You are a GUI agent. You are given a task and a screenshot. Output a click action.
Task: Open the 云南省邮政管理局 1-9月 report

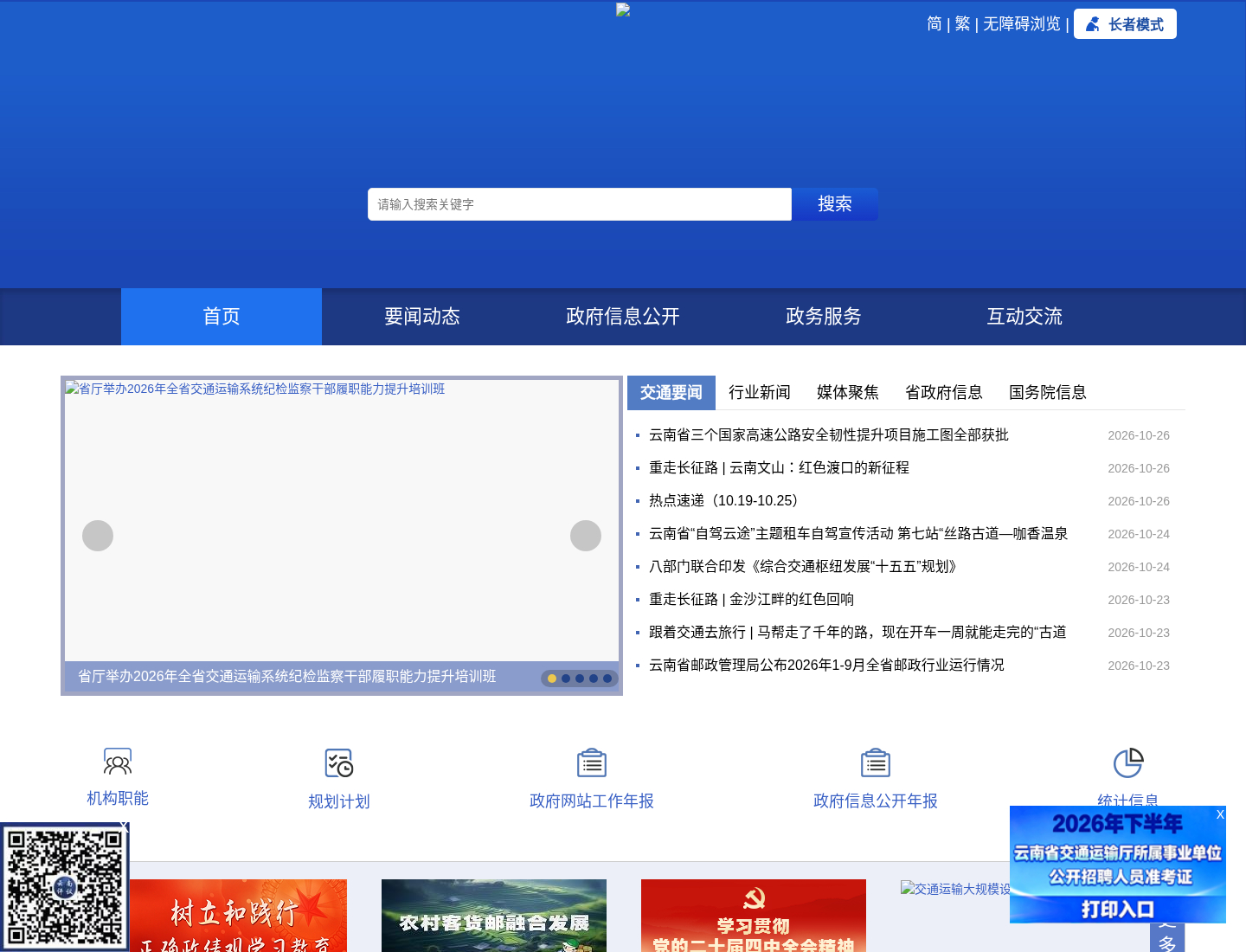pyautogui.click(x=826, y=666)
